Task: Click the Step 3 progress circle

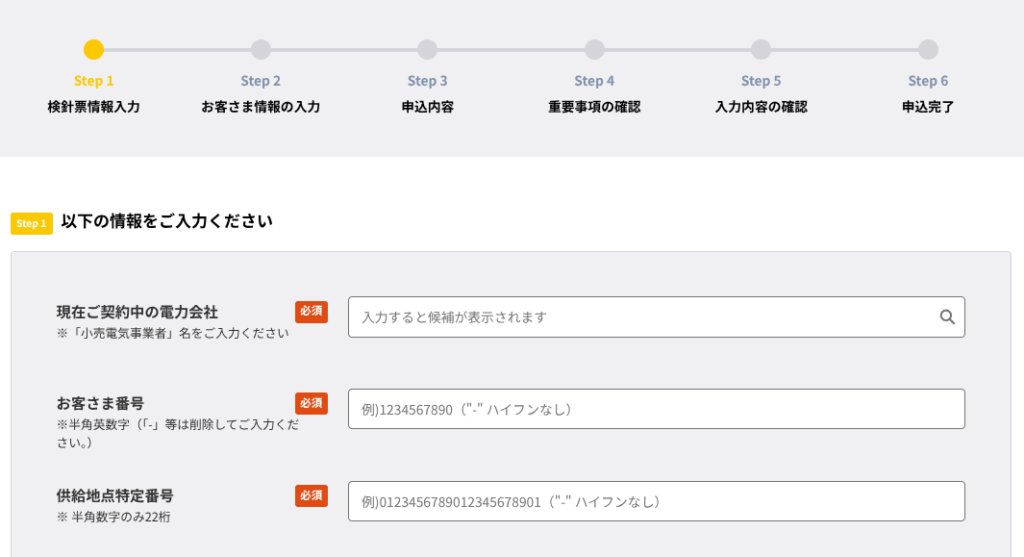Action: pyautogui.click(x=427, y=49)
